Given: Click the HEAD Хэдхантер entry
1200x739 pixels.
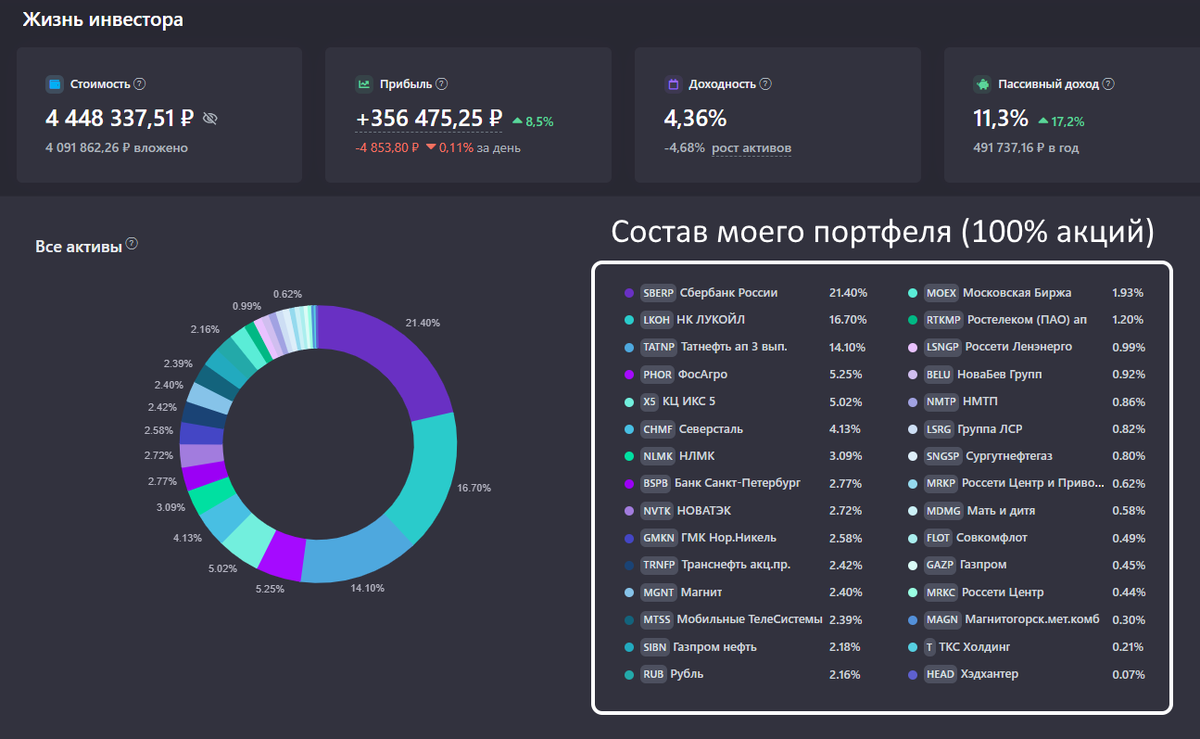Looking at the screenshot, I should click(x=1027, y=674).
